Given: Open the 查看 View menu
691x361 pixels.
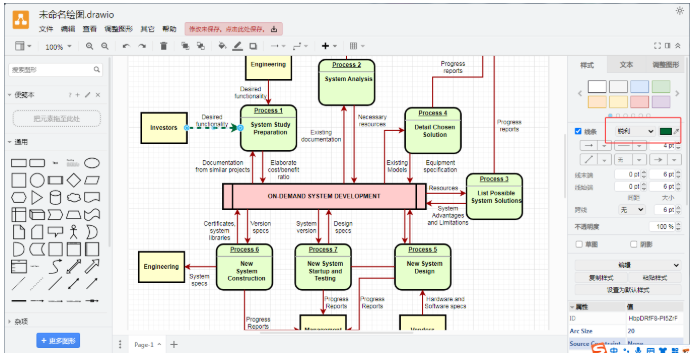Looking at the screenshot, I should (x=89, y=29).
